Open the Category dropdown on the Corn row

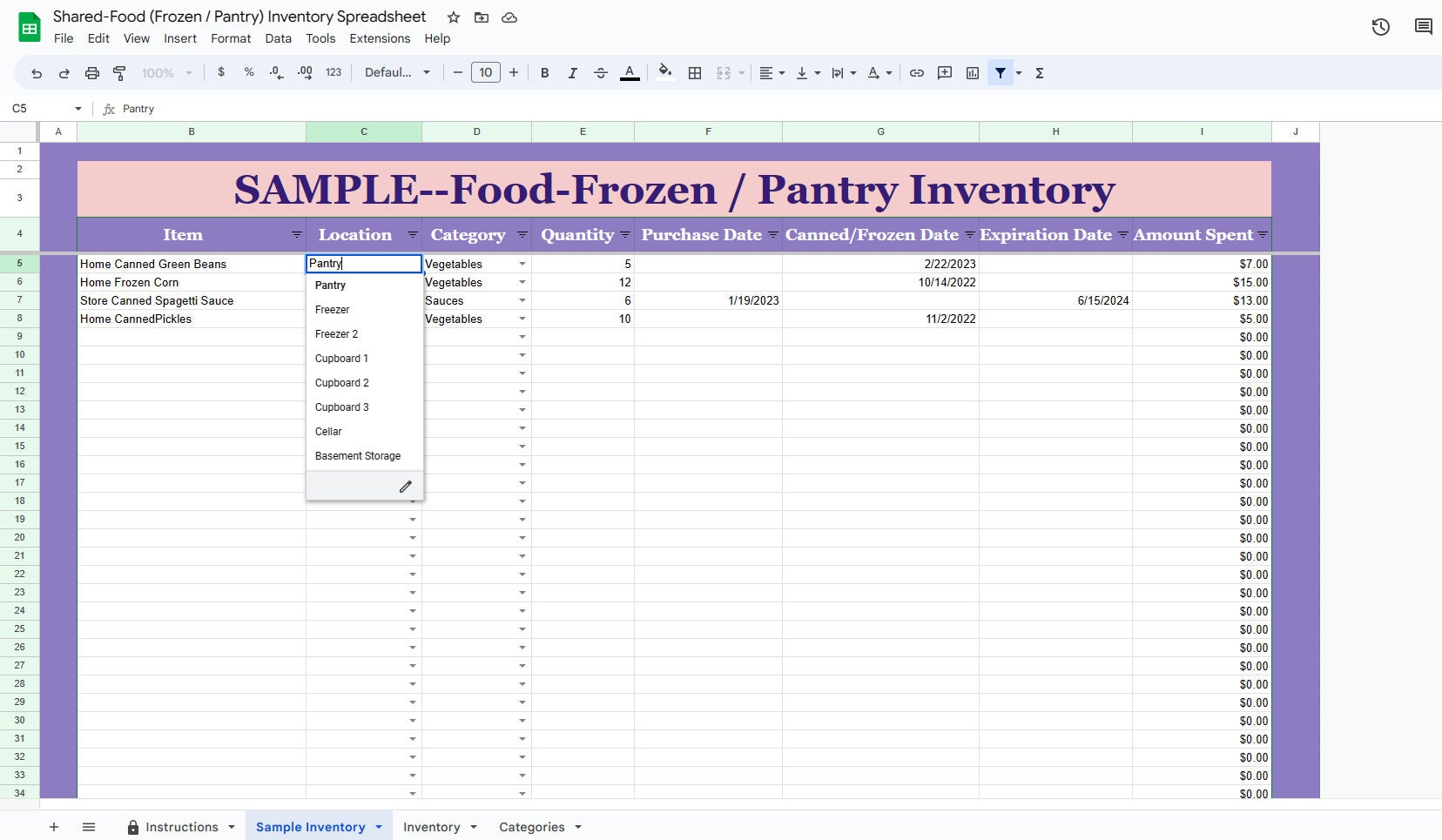(x=522, y=282)
